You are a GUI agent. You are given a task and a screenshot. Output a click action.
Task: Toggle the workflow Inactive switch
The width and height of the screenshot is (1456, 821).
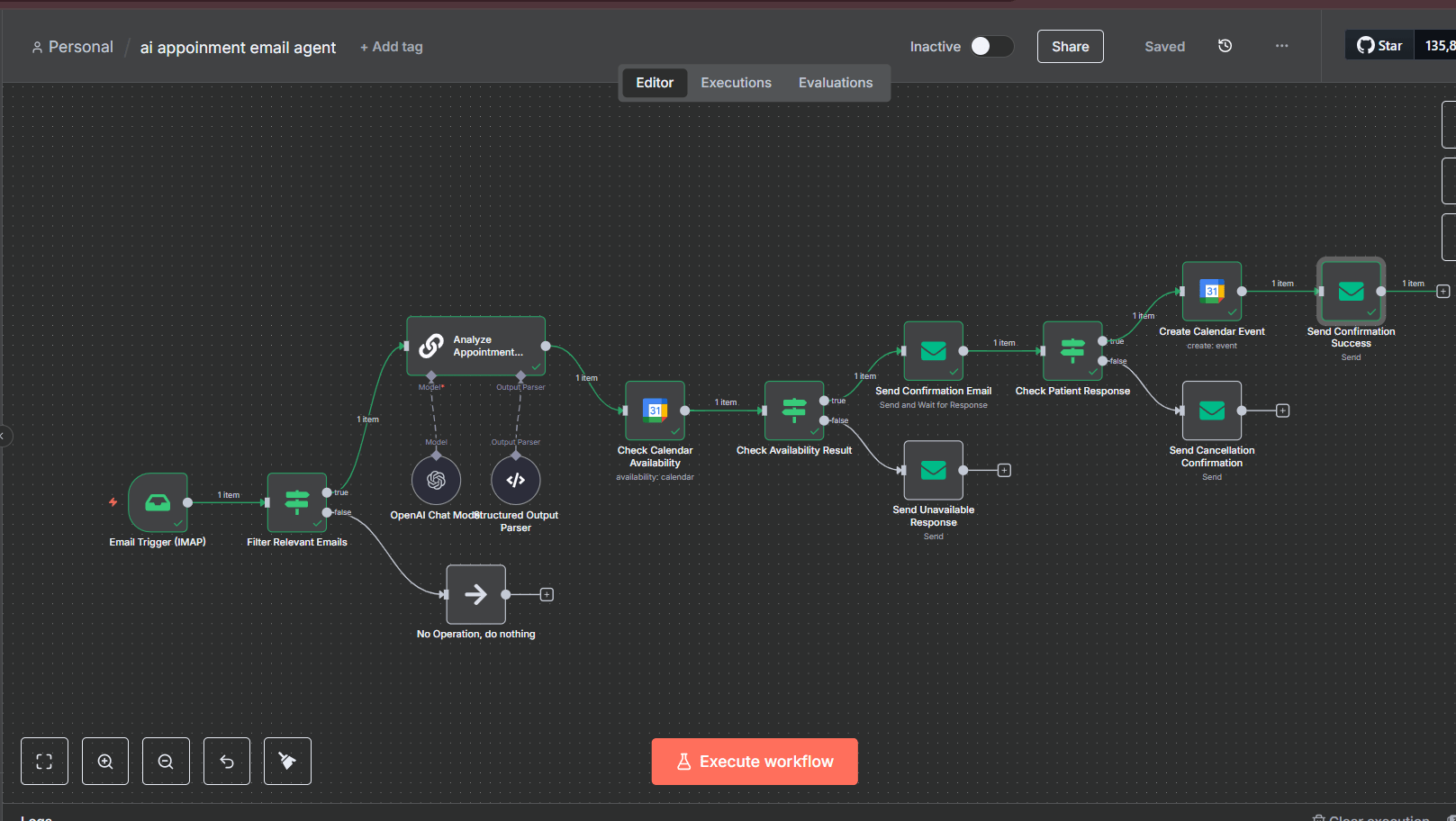991,47
